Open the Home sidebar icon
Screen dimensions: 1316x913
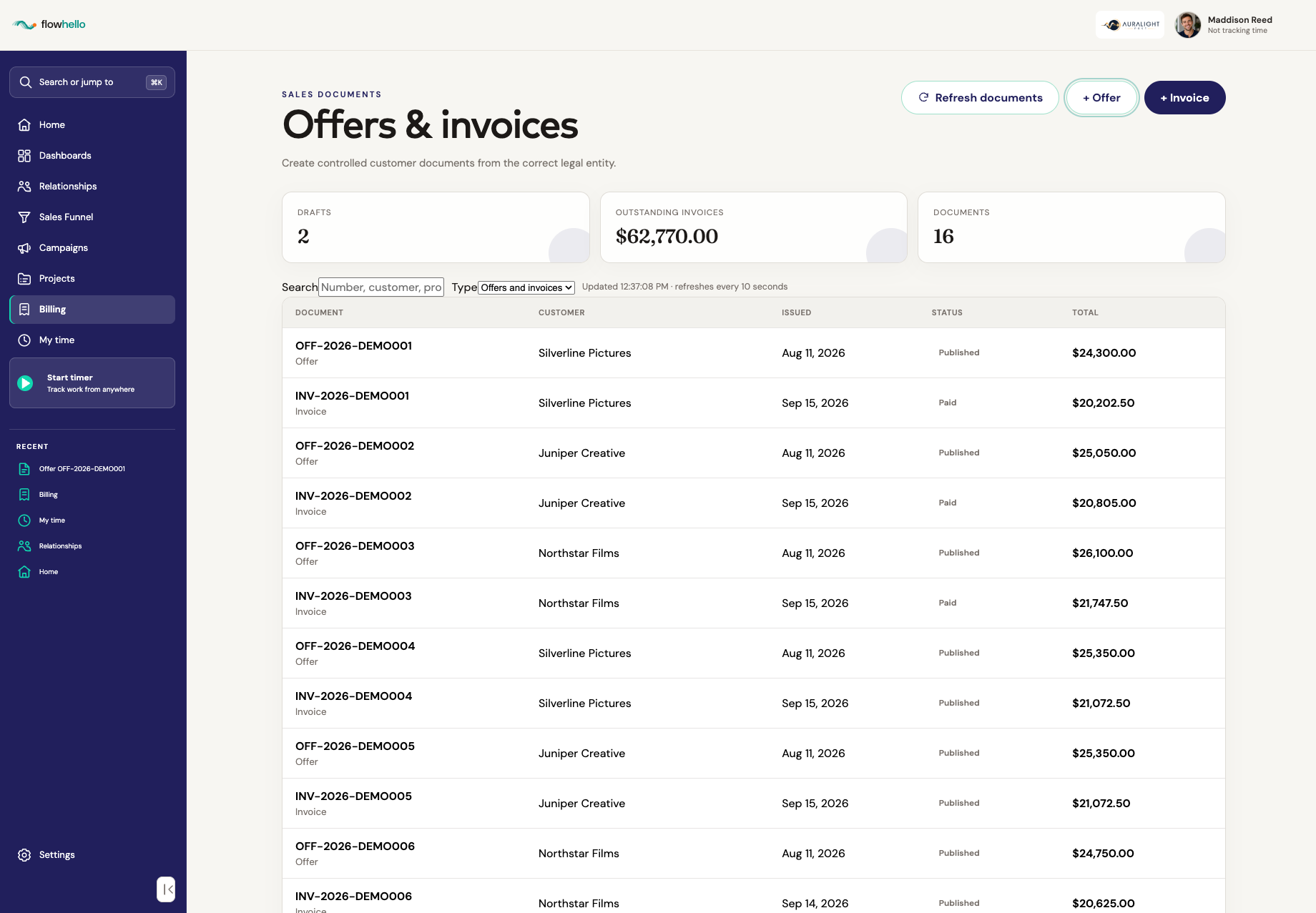24,125
